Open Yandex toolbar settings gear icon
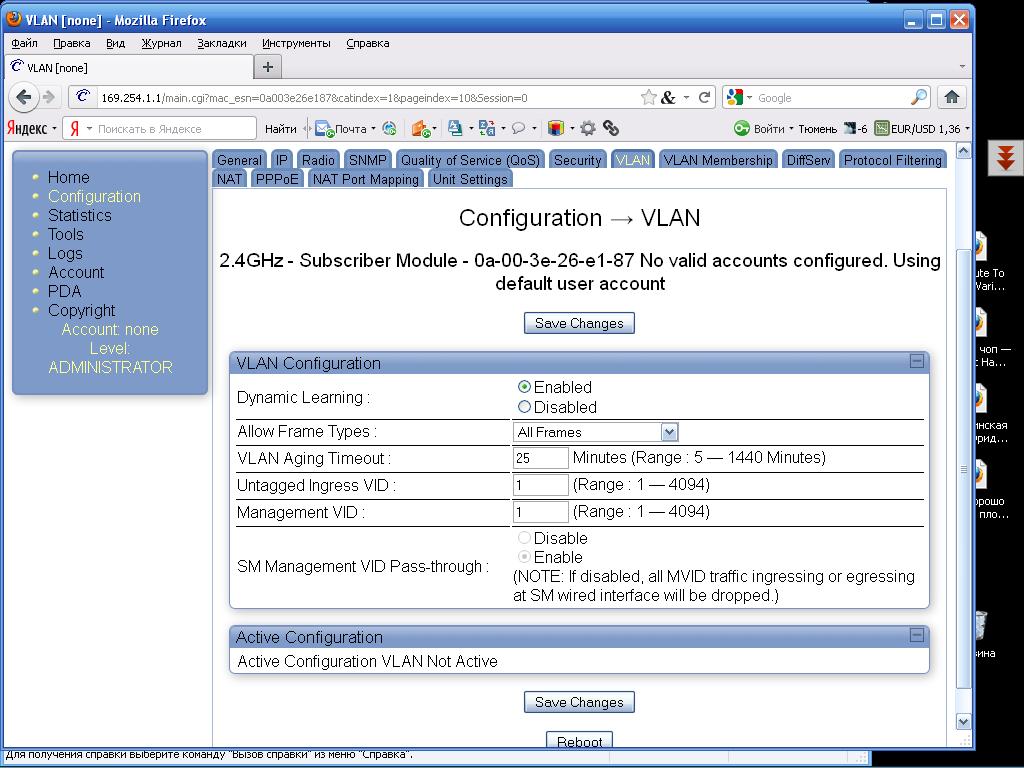 coord(588,128)
